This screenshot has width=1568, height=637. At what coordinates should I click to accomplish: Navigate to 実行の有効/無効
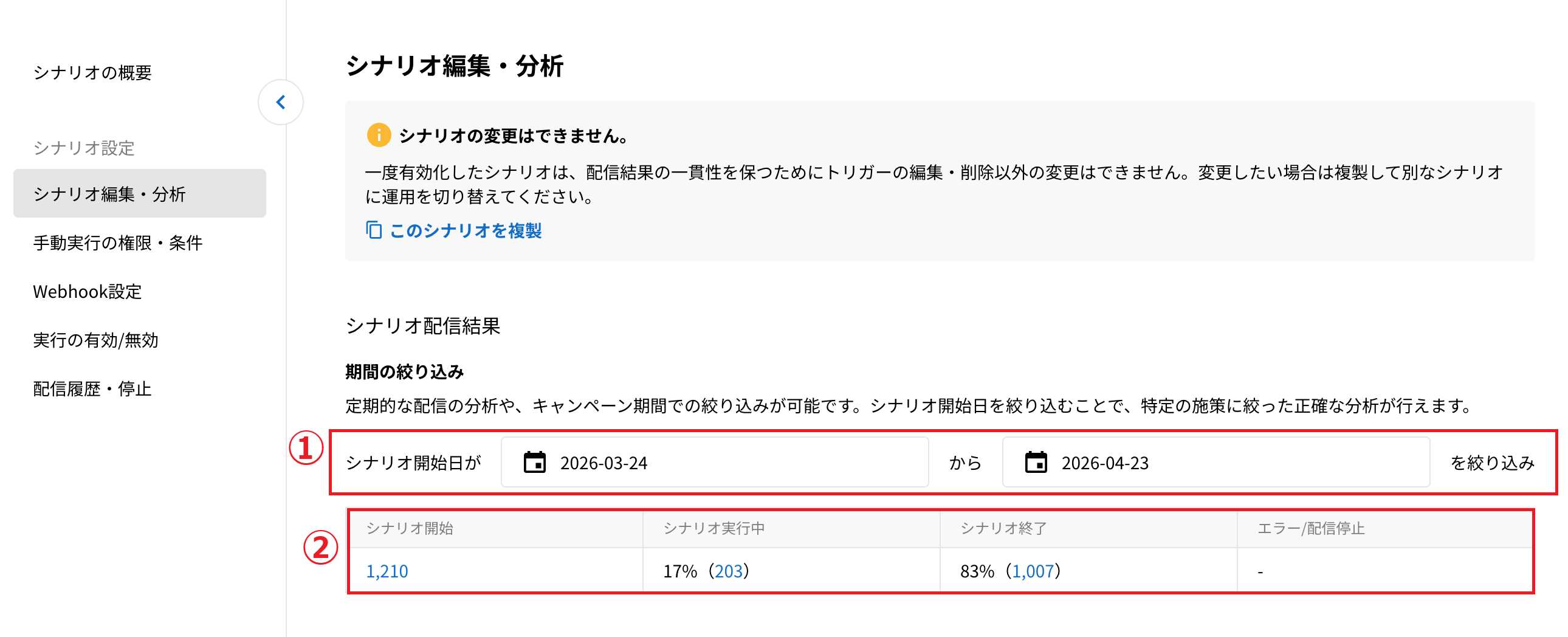96,340
